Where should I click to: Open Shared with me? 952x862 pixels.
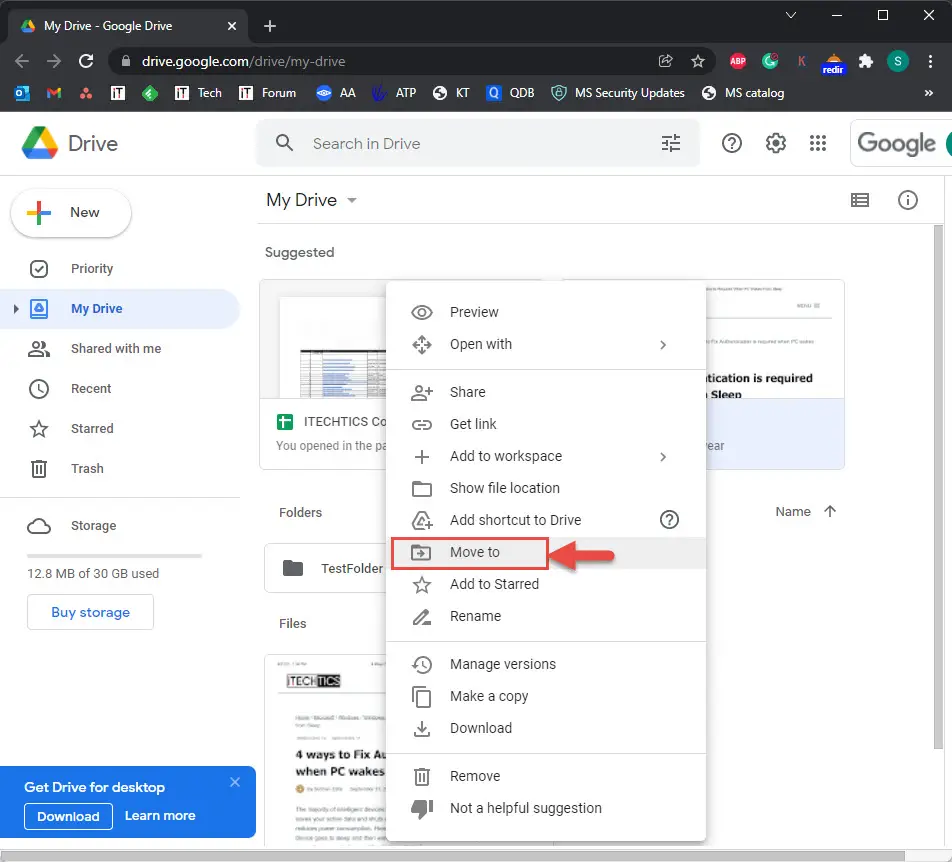[120, 348]
